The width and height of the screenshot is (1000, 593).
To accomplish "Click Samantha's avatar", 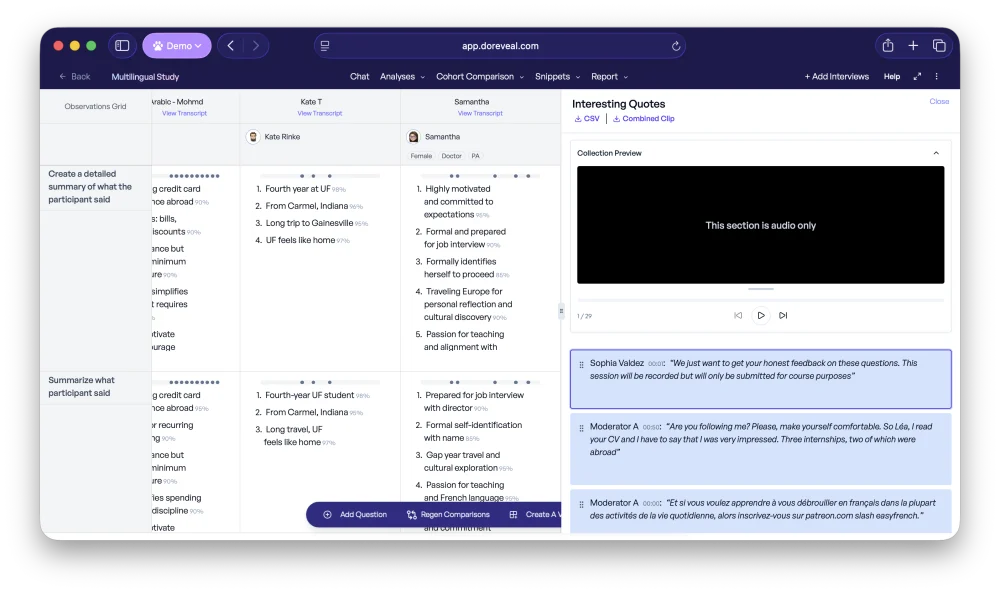I will point(414,137).
